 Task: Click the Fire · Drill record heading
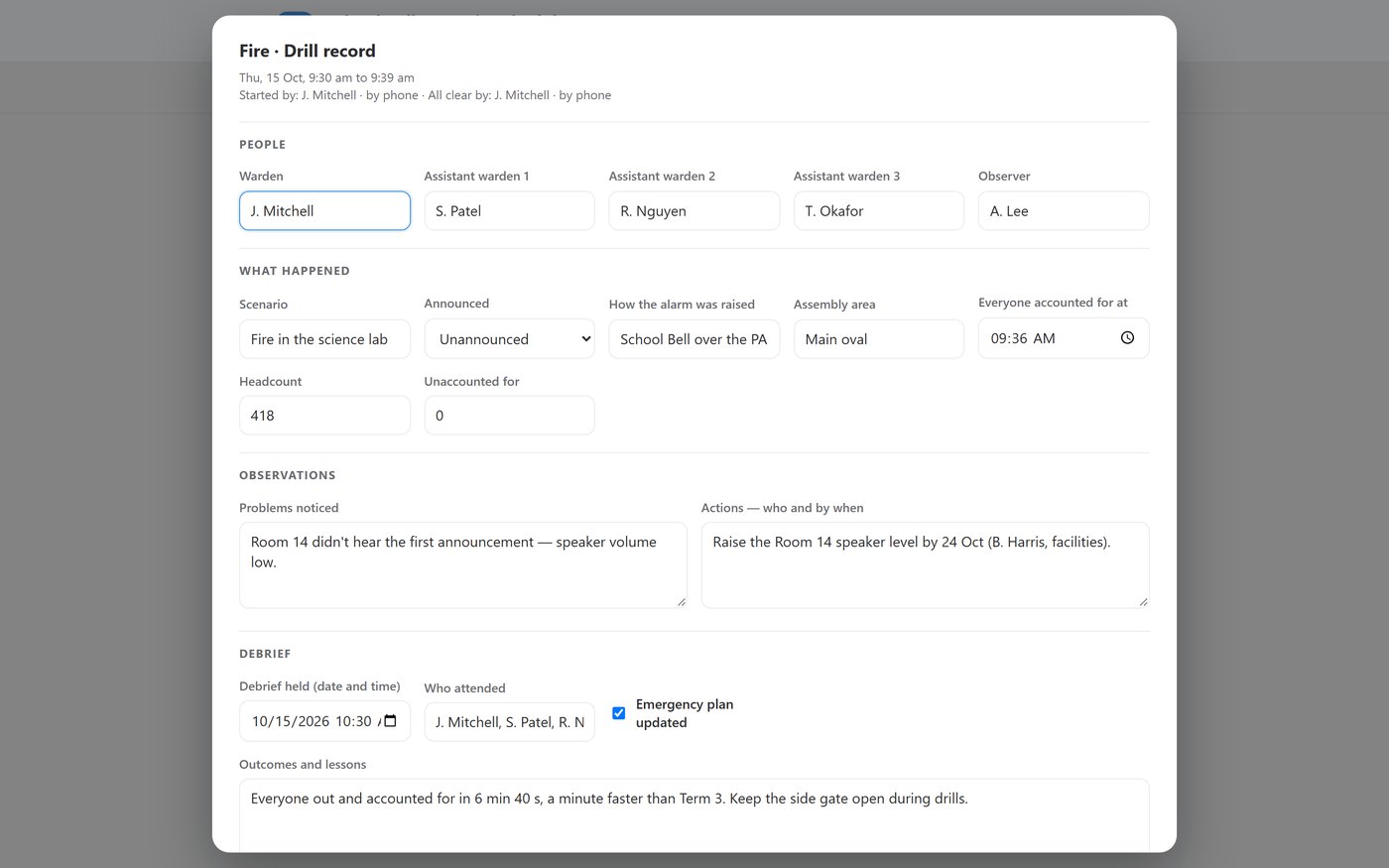(x=308, y=51)
